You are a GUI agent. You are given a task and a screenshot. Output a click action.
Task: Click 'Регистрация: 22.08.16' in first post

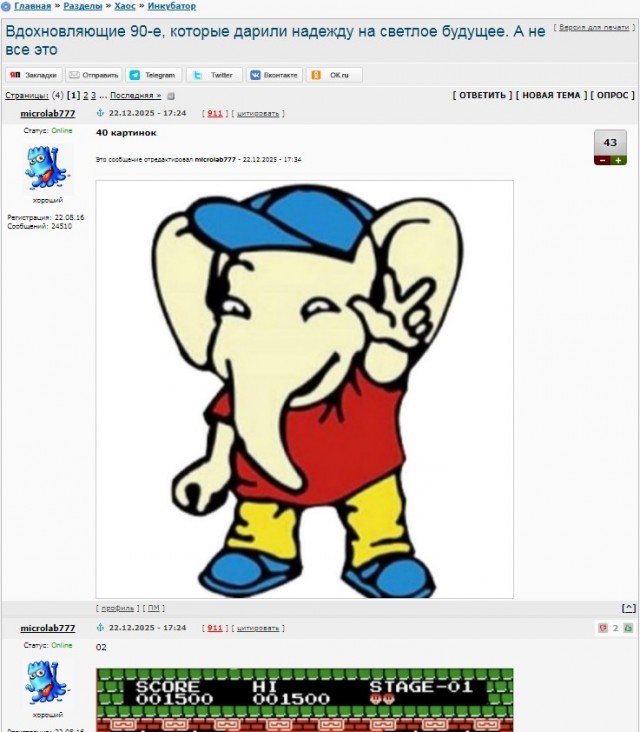tap(46, 218)
